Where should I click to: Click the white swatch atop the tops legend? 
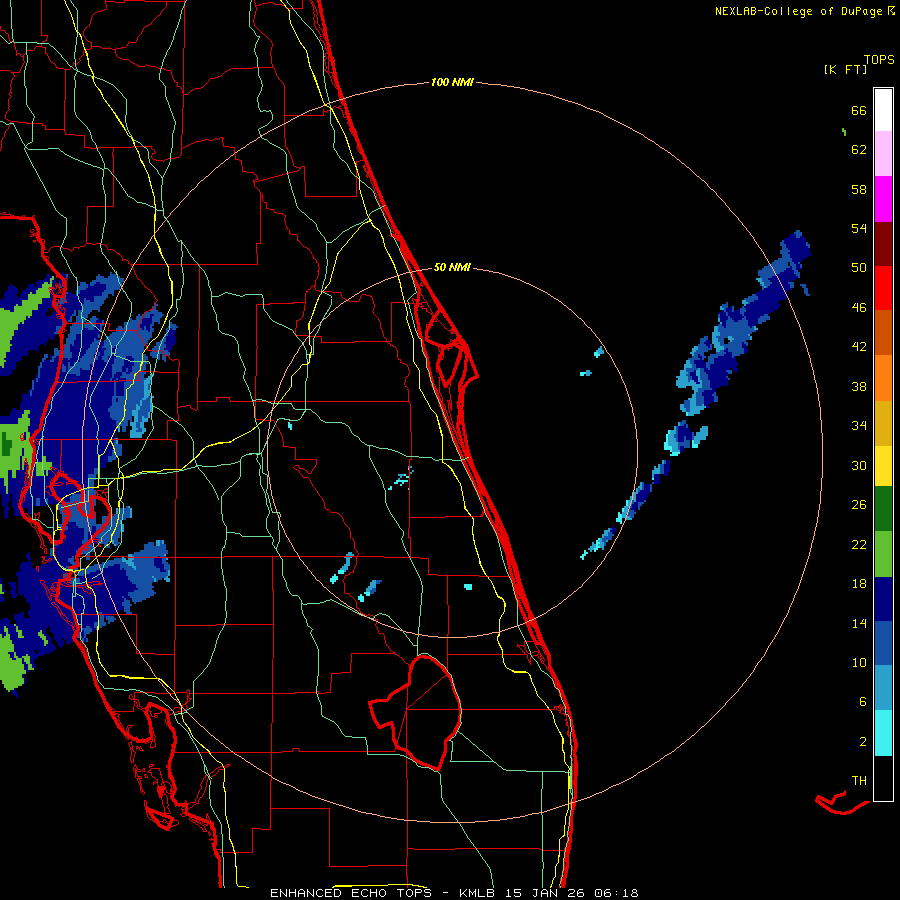883,110
